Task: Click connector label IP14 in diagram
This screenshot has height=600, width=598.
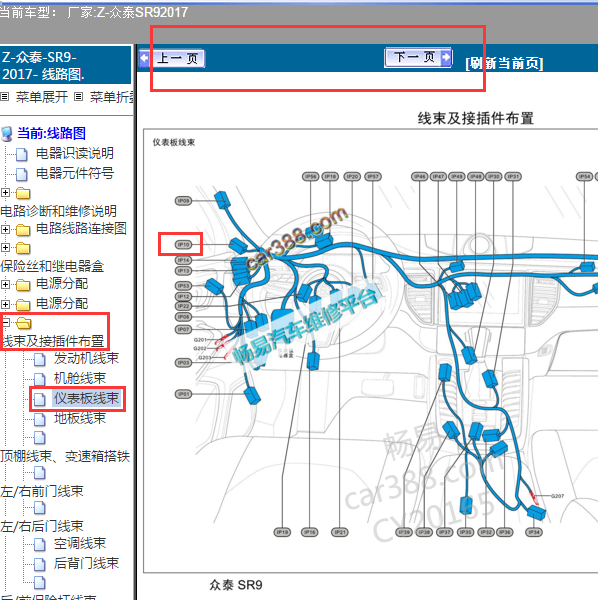Action: point(183,260)
